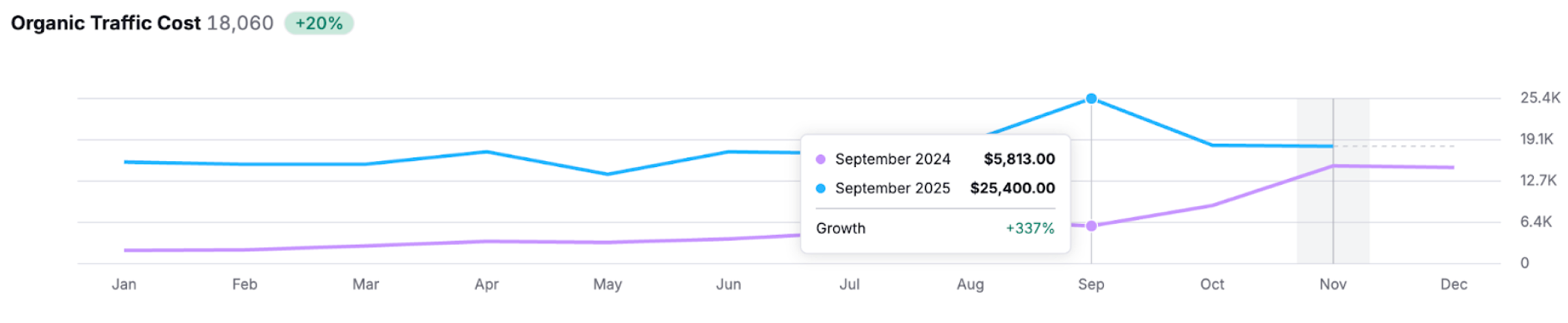
Task: Click the May axis label
Action: coord(608,284)
